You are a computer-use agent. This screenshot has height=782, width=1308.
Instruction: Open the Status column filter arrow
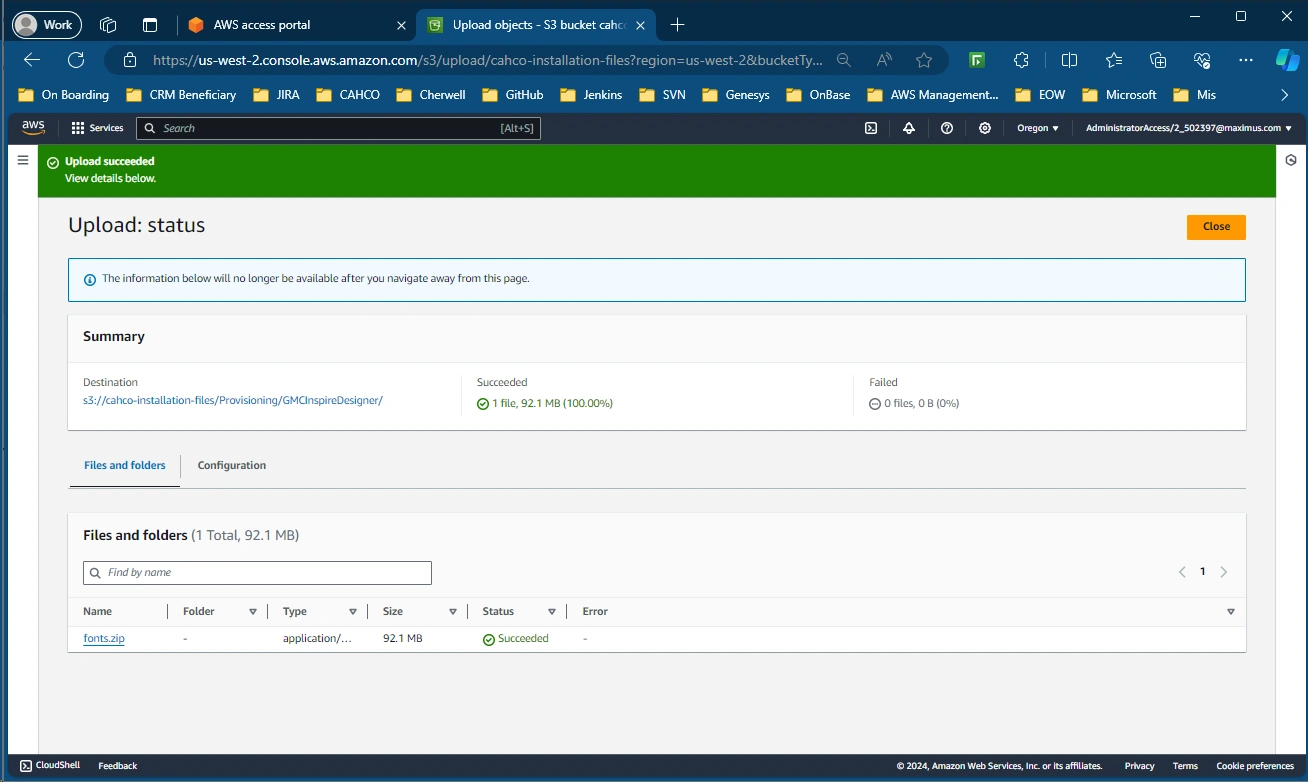click(552, 611)
